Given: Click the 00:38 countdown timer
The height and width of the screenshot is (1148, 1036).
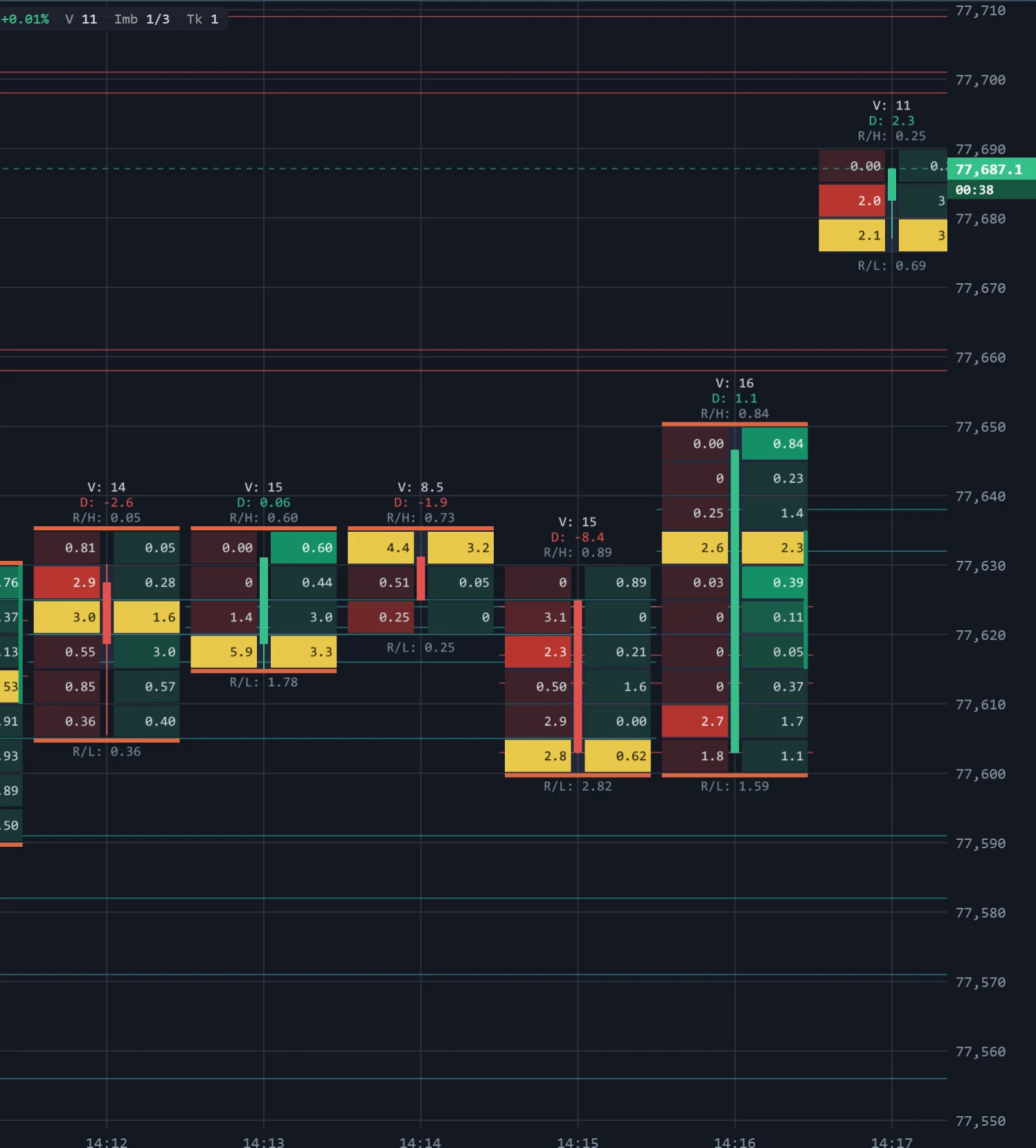Looking at the screenshot, I should click(x=991, y=190).
